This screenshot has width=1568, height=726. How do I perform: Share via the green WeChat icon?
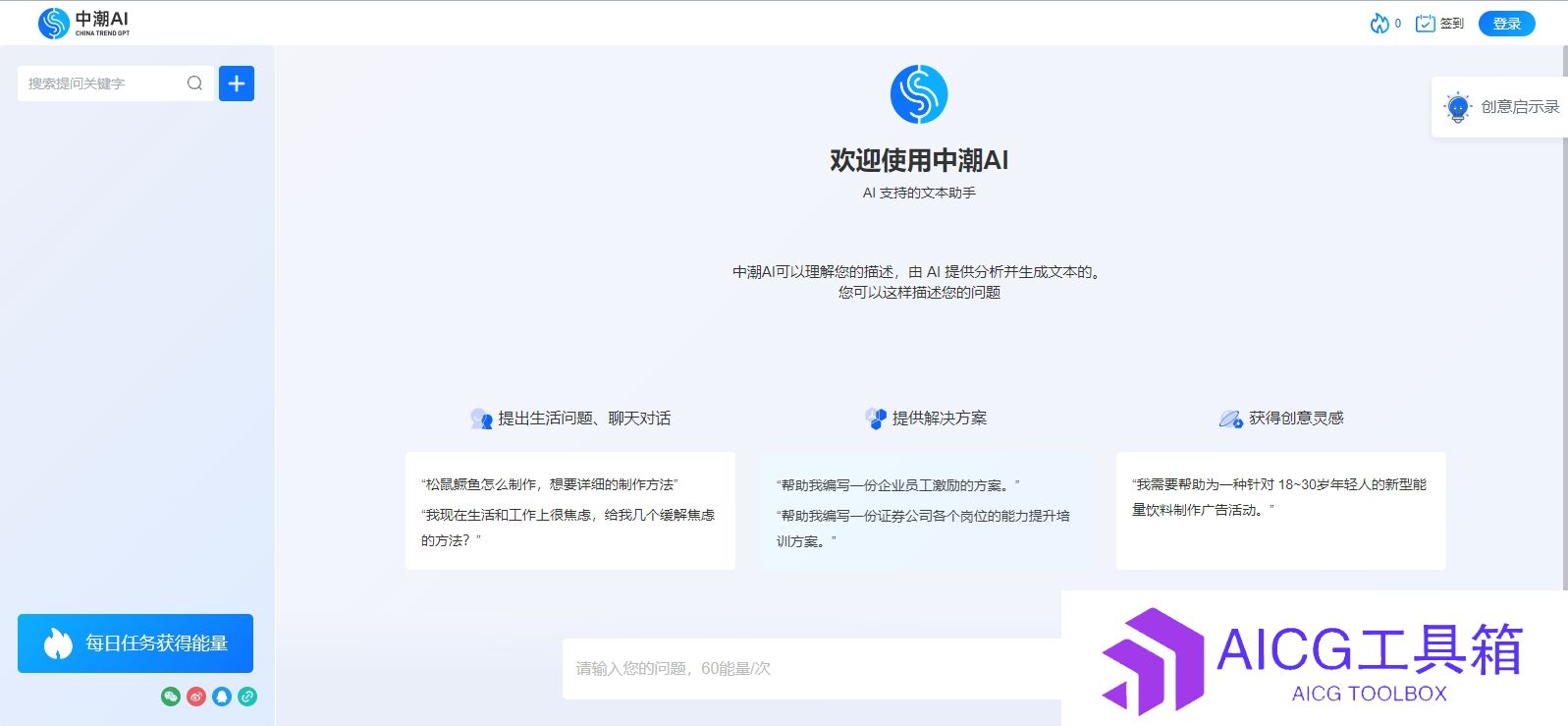coord(171,697)
